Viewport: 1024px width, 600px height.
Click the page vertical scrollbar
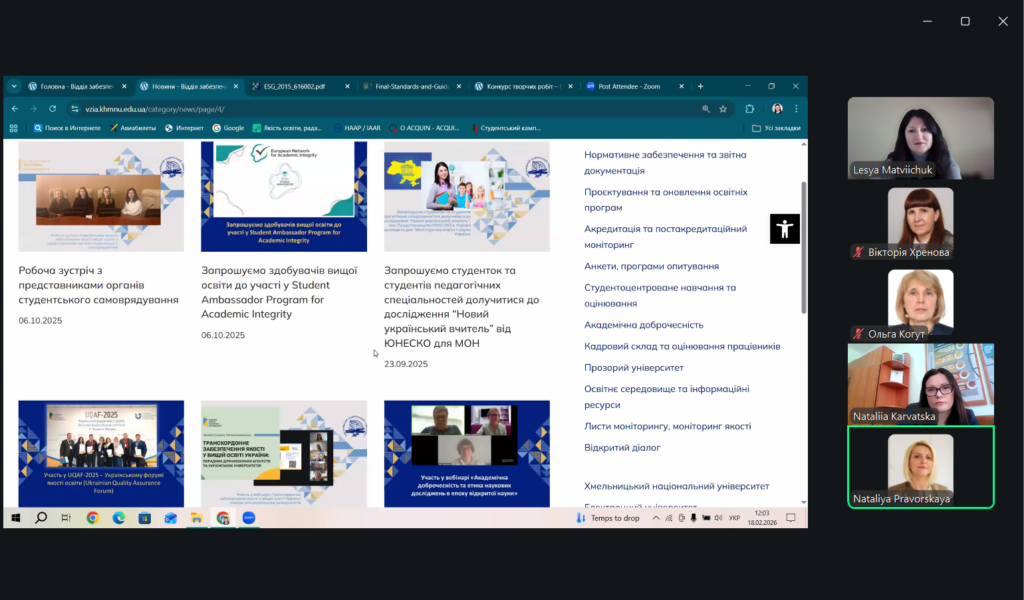click(803, 250)
